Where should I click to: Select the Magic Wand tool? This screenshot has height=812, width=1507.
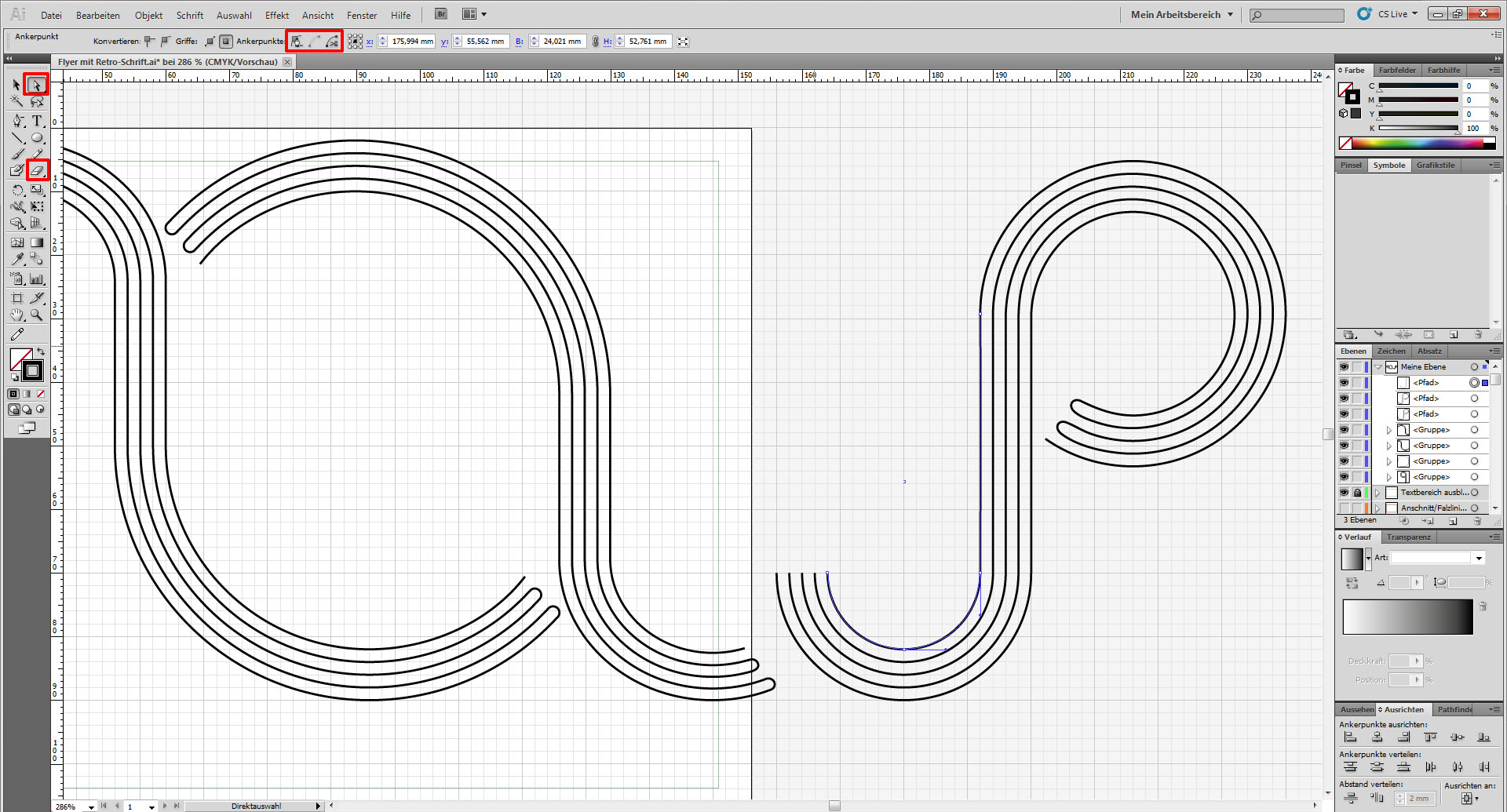[16, 102]
